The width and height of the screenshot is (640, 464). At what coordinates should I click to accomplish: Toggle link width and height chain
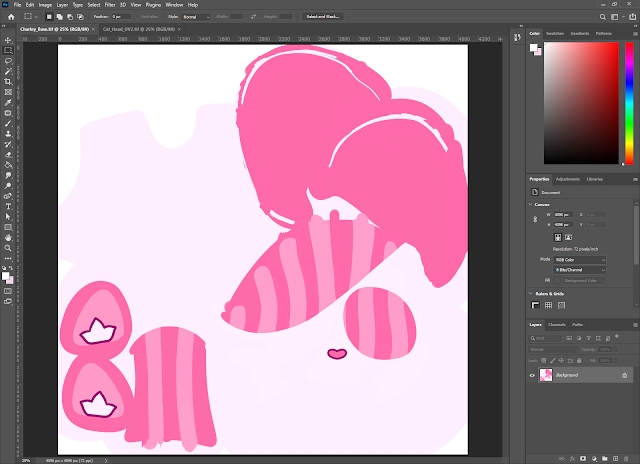[x=535, y=220]
